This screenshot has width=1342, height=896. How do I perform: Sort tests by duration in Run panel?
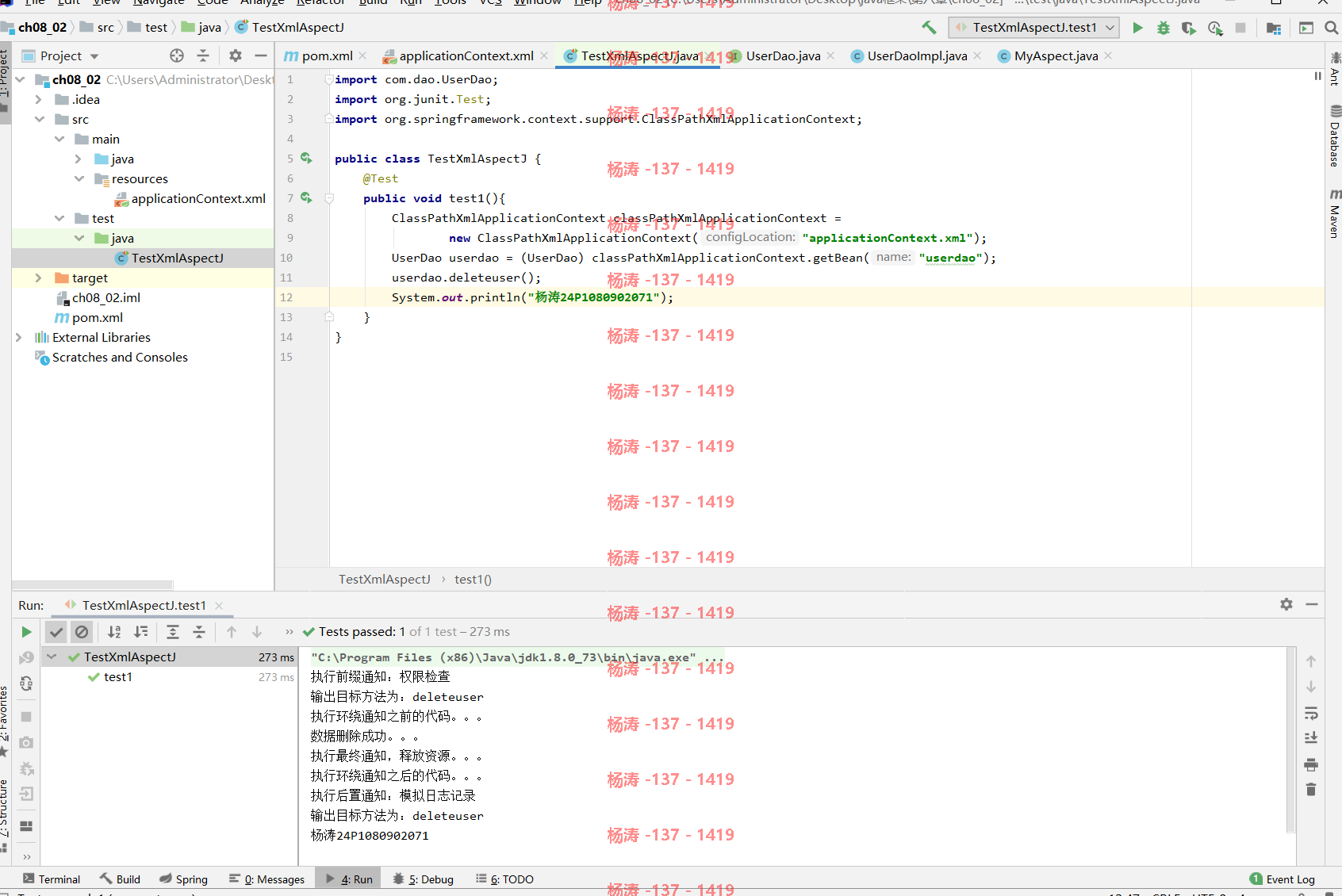point(141,632)
